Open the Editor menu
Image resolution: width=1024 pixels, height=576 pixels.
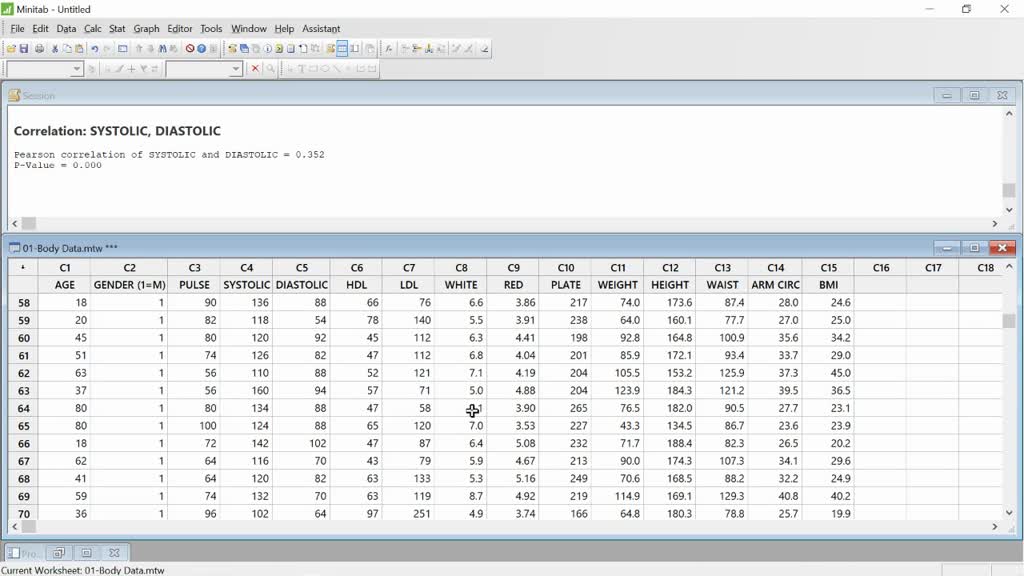180,29
